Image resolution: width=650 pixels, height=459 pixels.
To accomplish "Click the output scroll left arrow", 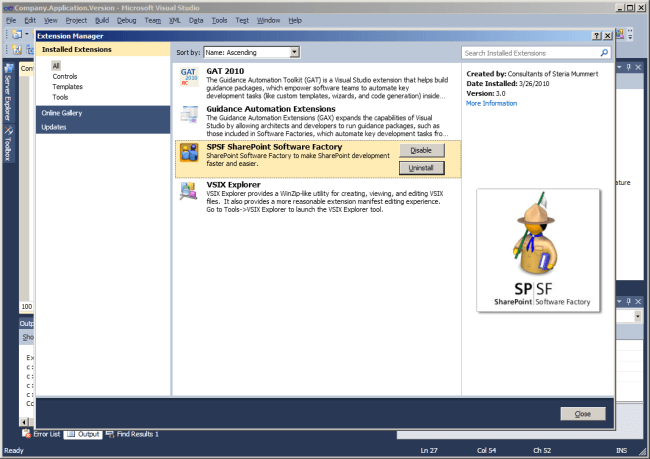I will coord(24,422).
